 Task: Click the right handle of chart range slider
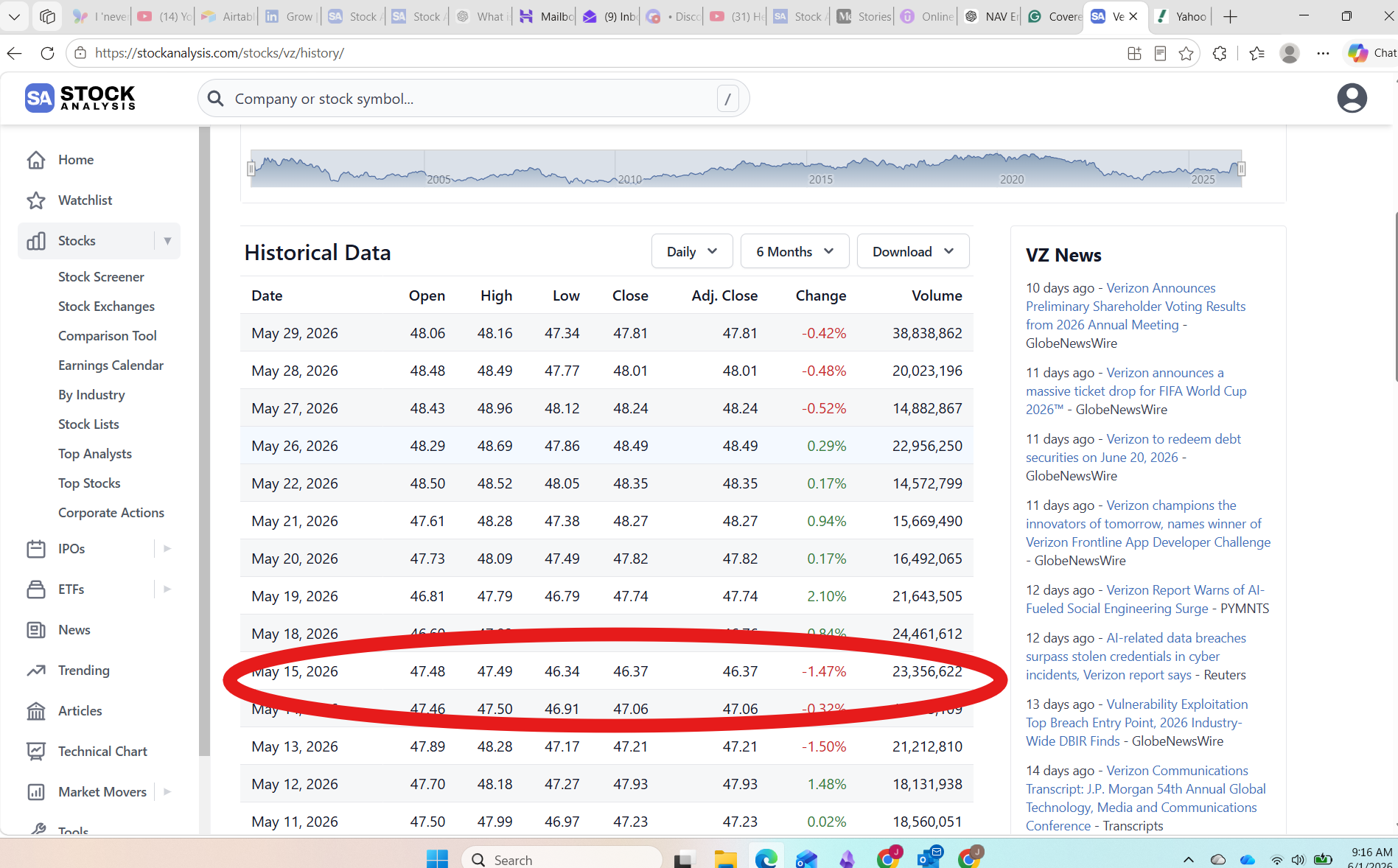1241,169
